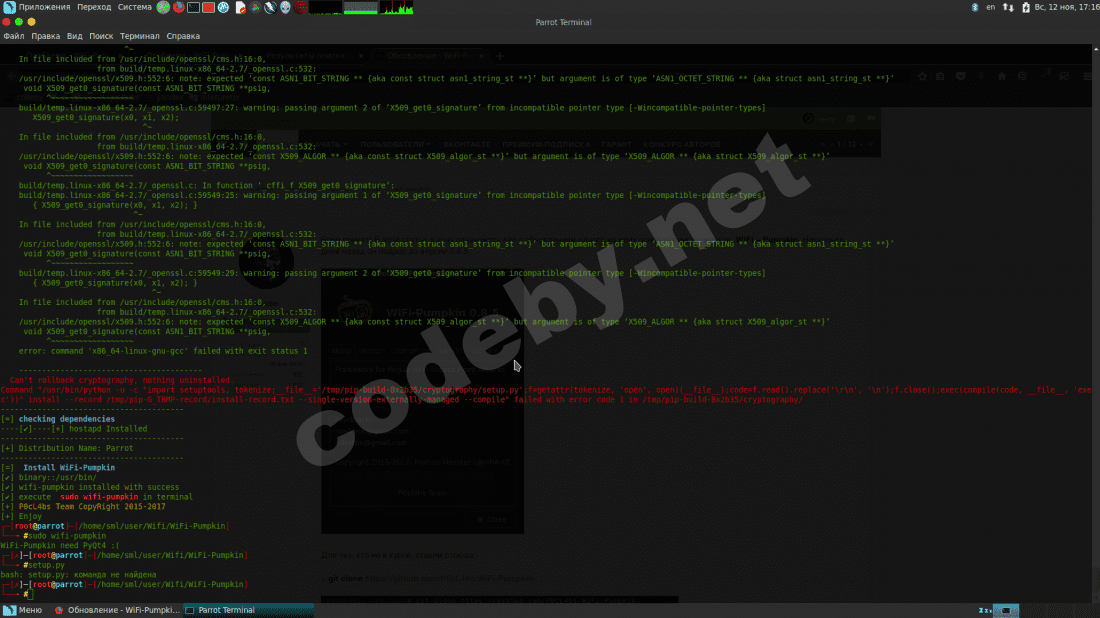Click the "Can't rollback cryptography" red line

(x=121, y=379)
